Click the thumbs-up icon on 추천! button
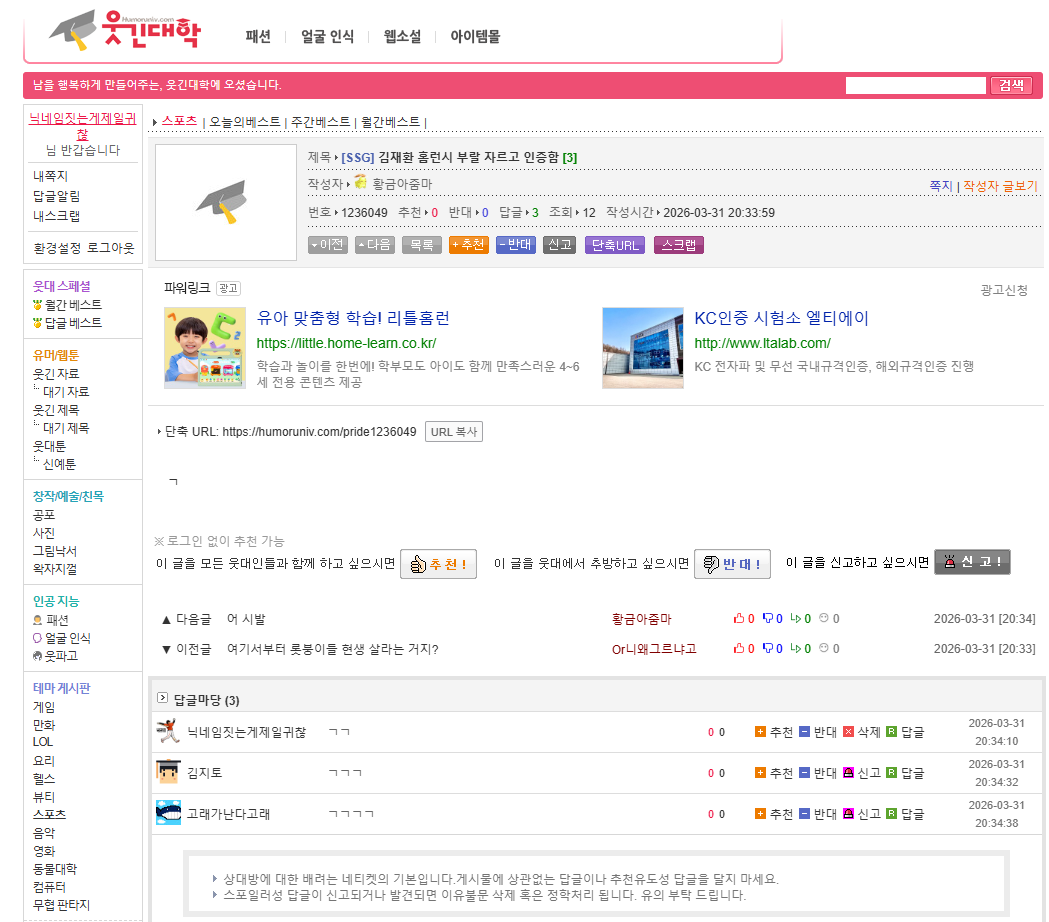This screenshot has height=922, width=1049. point(418,564)
